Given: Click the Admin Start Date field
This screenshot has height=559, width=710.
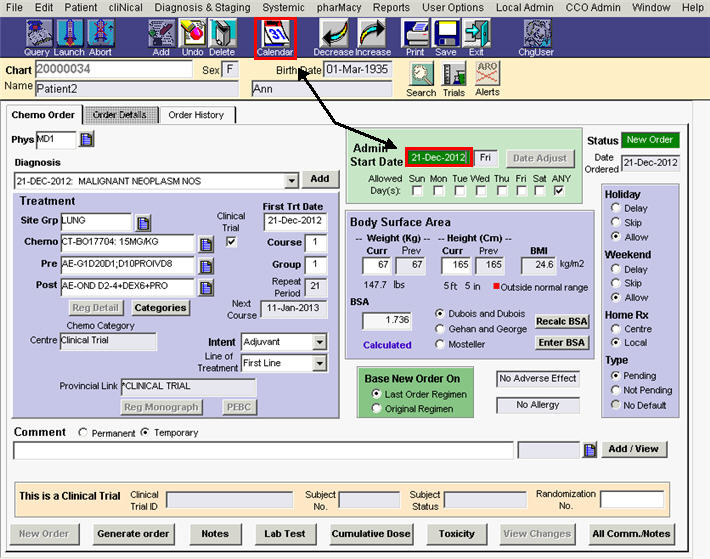Looking at the screenshot, I should coord(438,158).
